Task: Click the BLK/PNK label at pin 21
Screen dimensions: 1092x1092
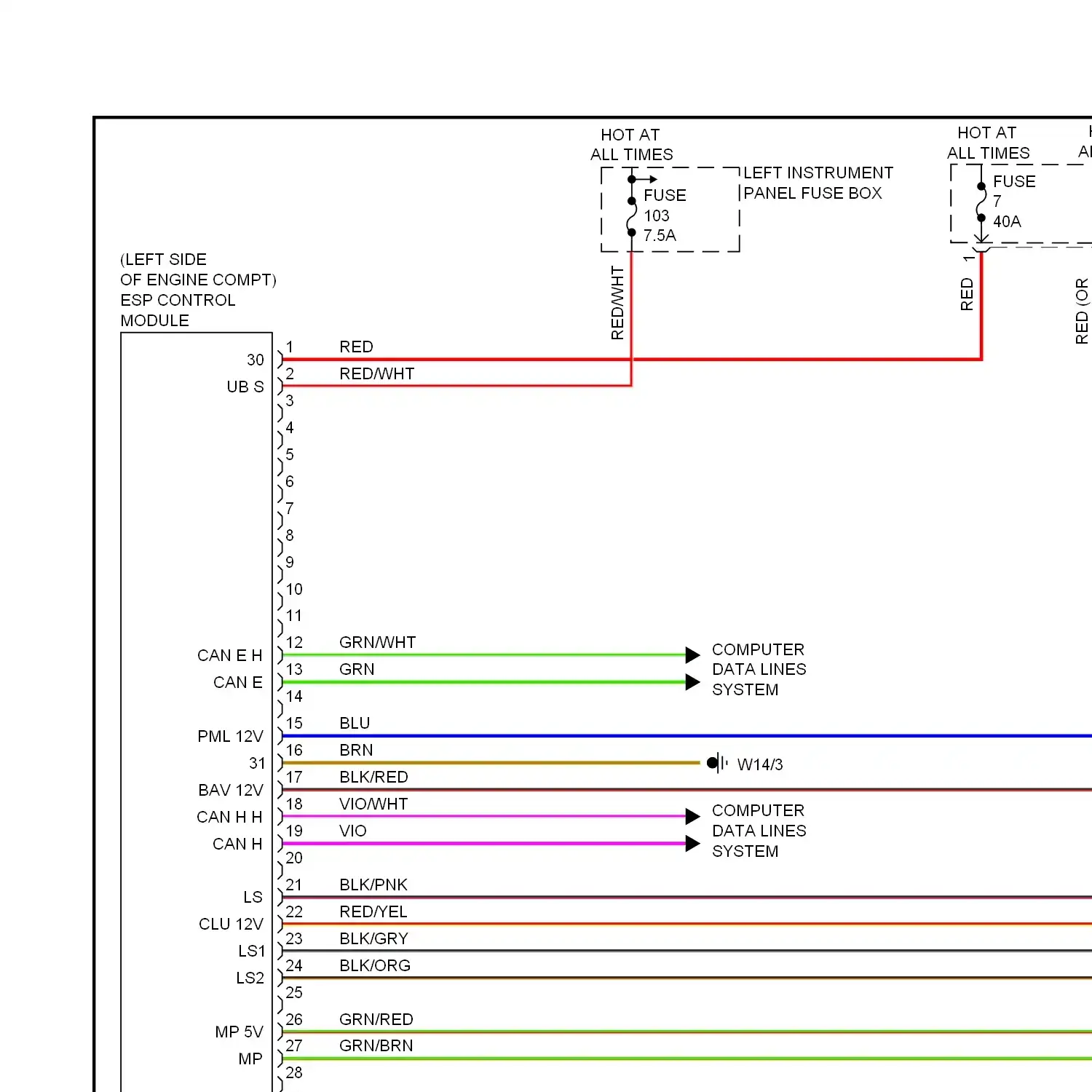Action: [373, 885]
